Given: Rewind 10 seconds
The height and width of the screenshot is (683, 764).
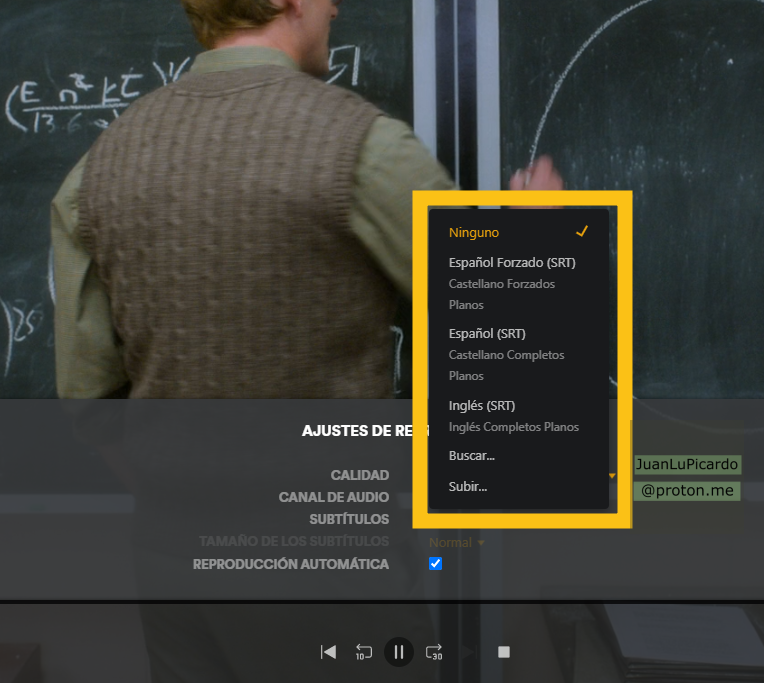Looking at the screenshot, I should 363,652.
